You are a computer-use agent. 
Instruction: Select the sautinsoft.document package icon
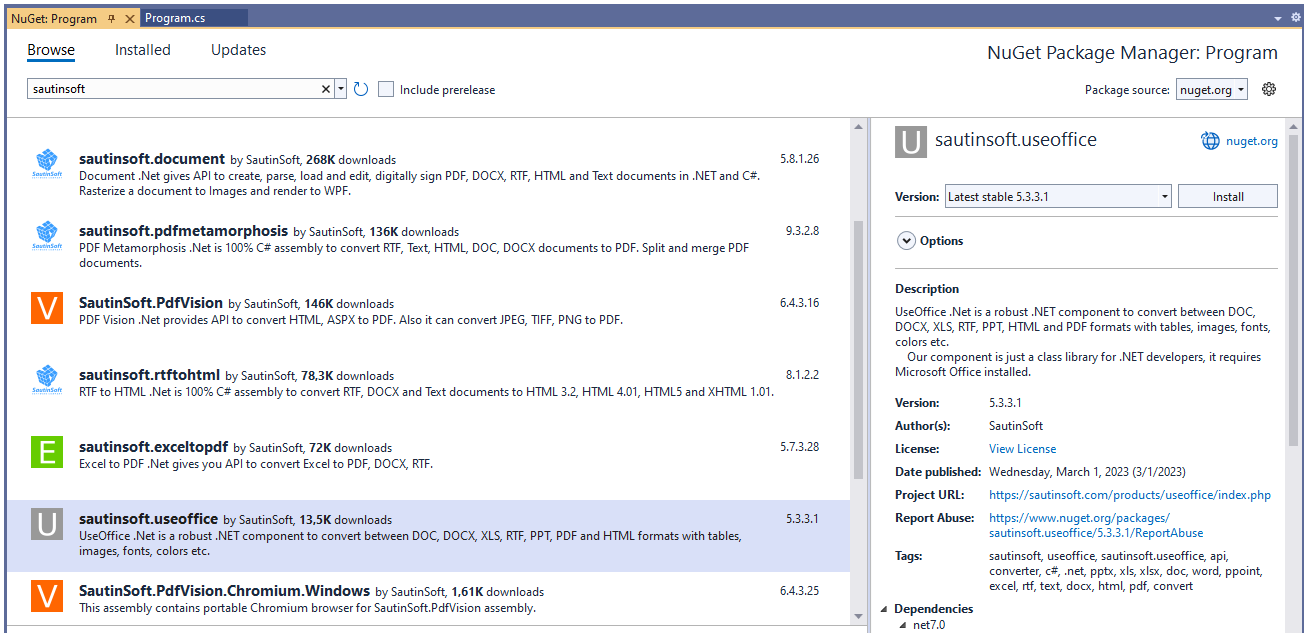point(46,164)
